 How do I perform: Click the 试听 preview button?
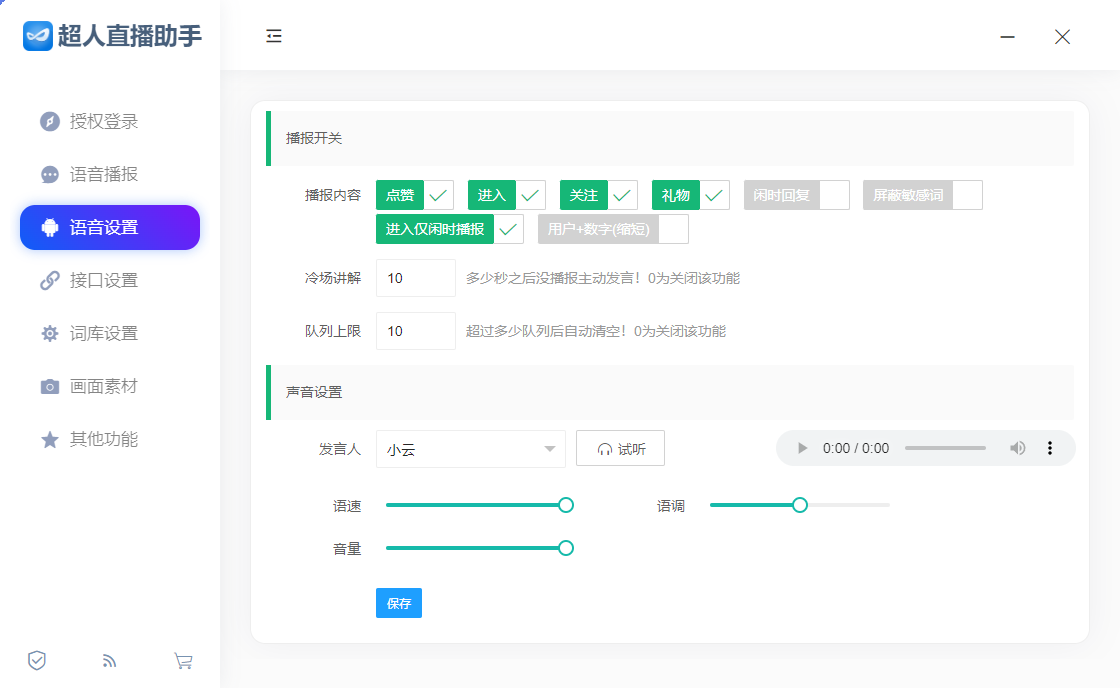click(620, 449)
